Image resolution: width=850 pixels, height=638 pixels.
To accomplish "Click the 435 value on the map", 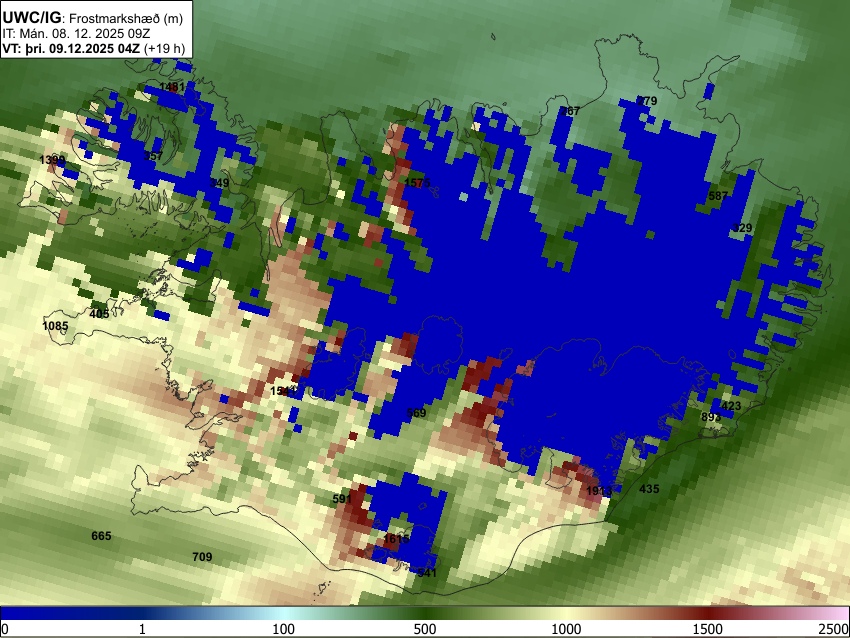I will tap(649, 489).
